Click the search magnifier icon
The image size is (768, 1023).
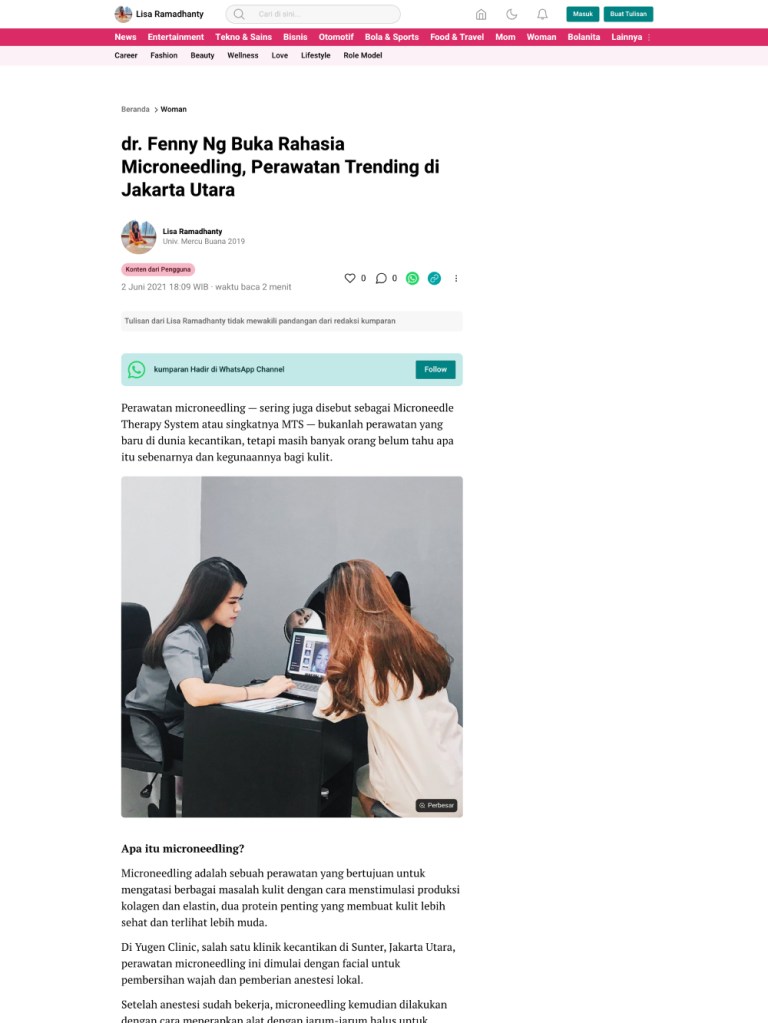pyautogui.click(x=239, y=14)
